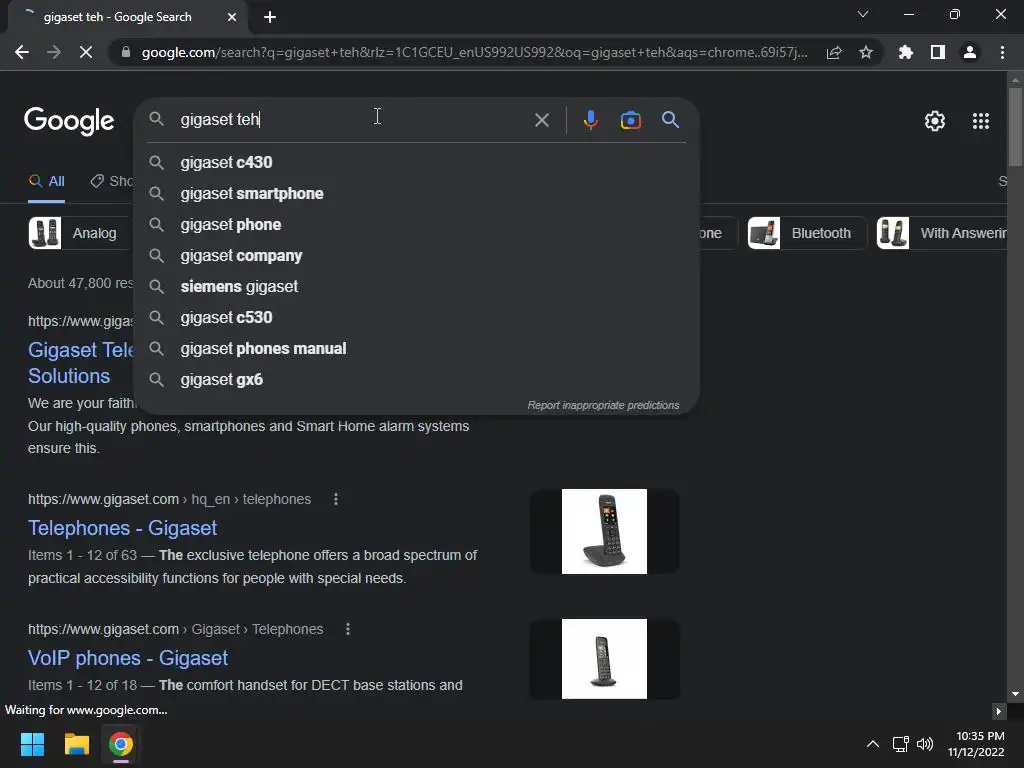Open File Explorer from taskbar
The height and width of the screenshot is (768, 1024).
click(x=76, y=744)
